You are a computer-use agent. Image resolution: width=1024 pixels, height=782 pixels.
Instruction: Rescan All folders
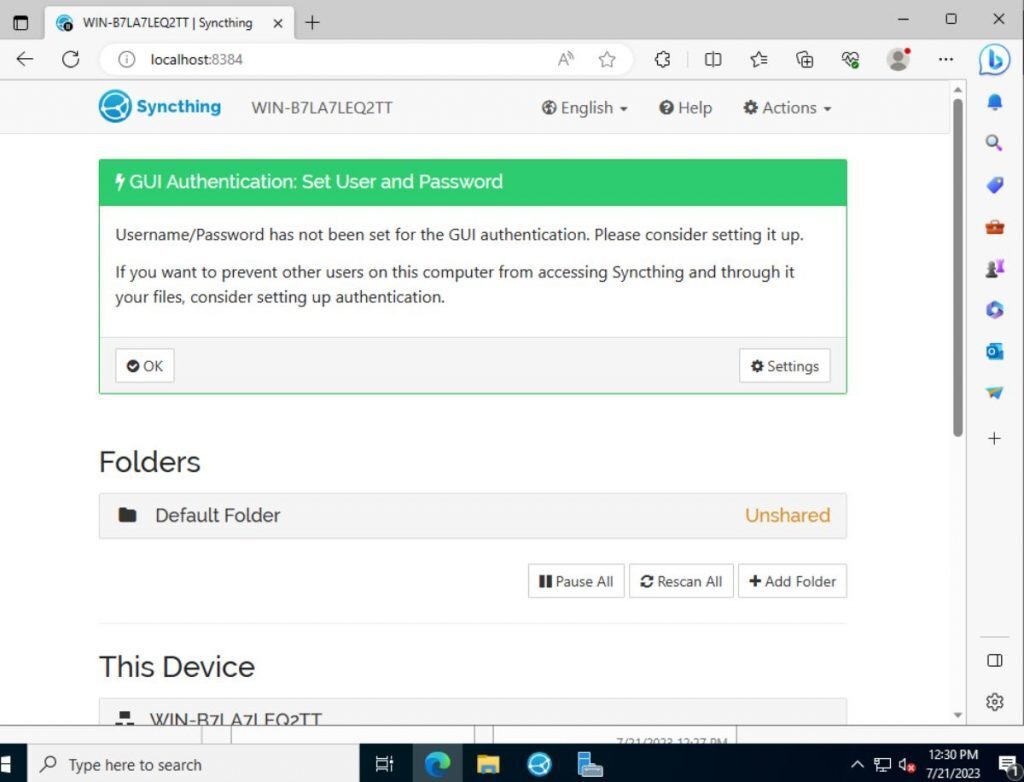click(x=681, y=581)
